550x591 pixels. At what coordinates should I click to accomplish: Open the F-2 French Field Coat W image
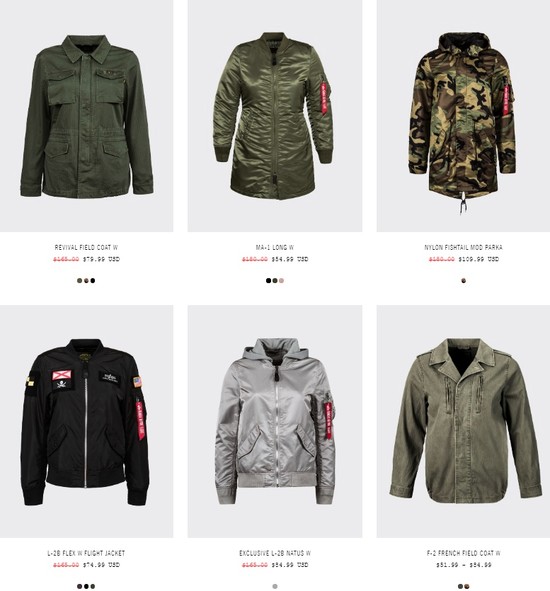click(463, 421)
